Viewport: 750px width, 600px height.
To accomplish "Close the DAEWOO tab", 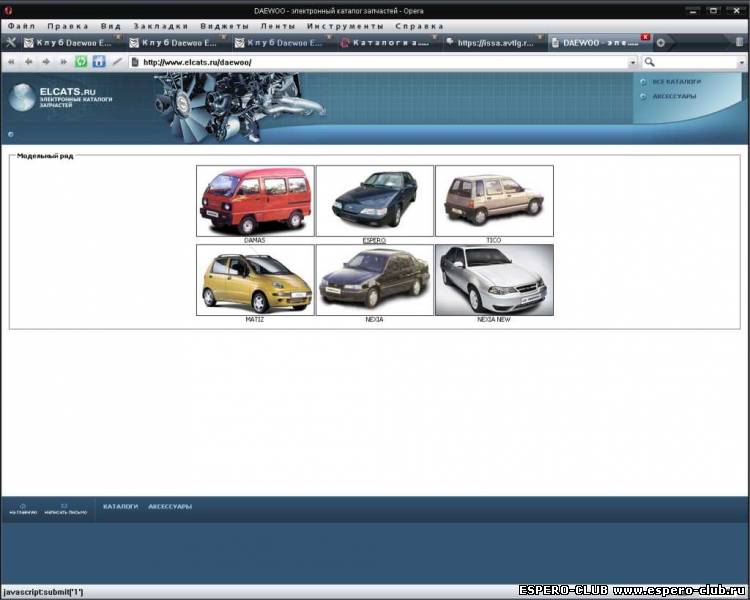I will [645, 37].
